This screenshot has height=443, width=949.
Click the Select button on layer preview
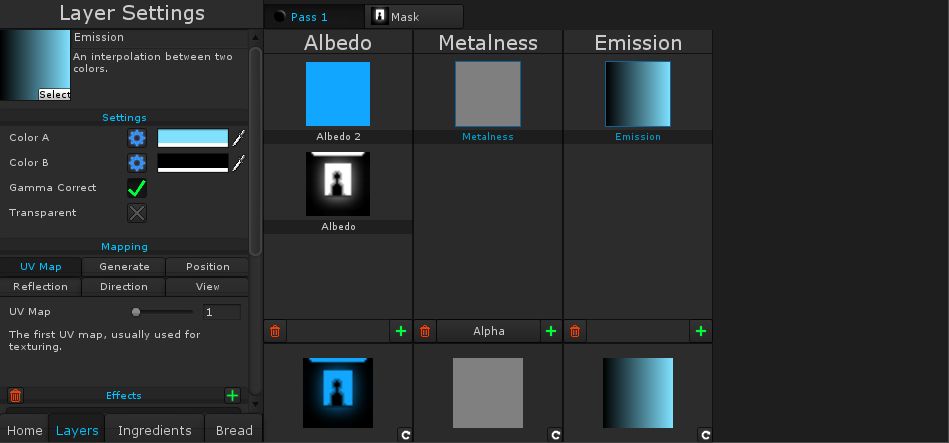[x=55, y=95]
